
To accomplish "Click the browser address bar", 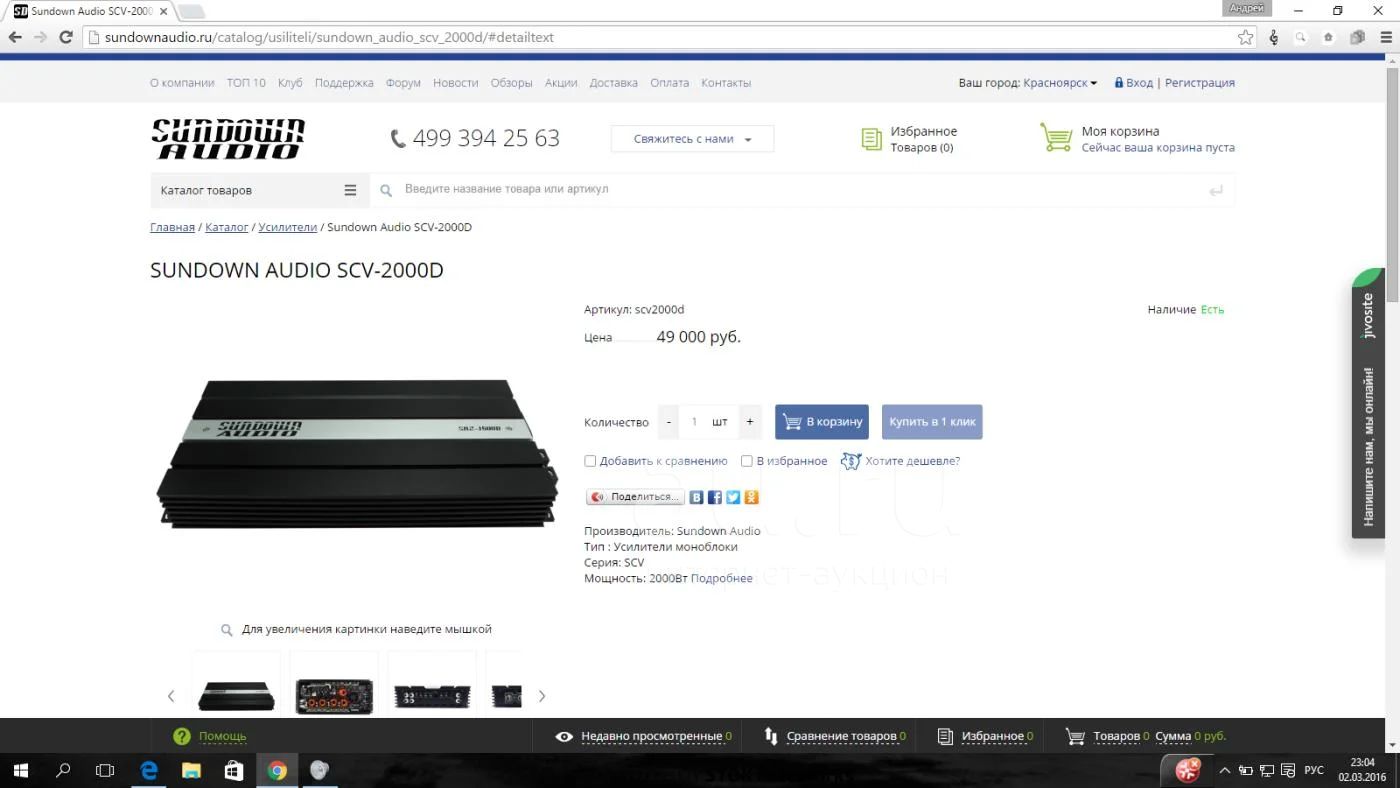I will [x=660, y=37].
